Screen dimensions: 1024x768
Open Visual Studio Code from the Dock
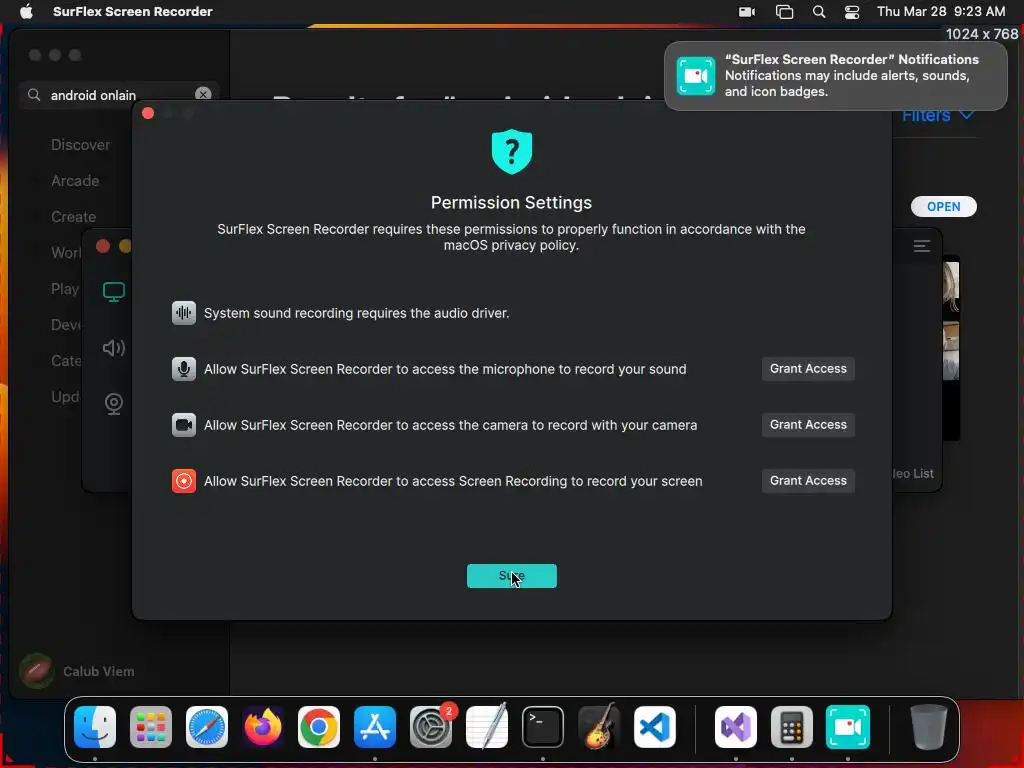[x=654, y=727]
